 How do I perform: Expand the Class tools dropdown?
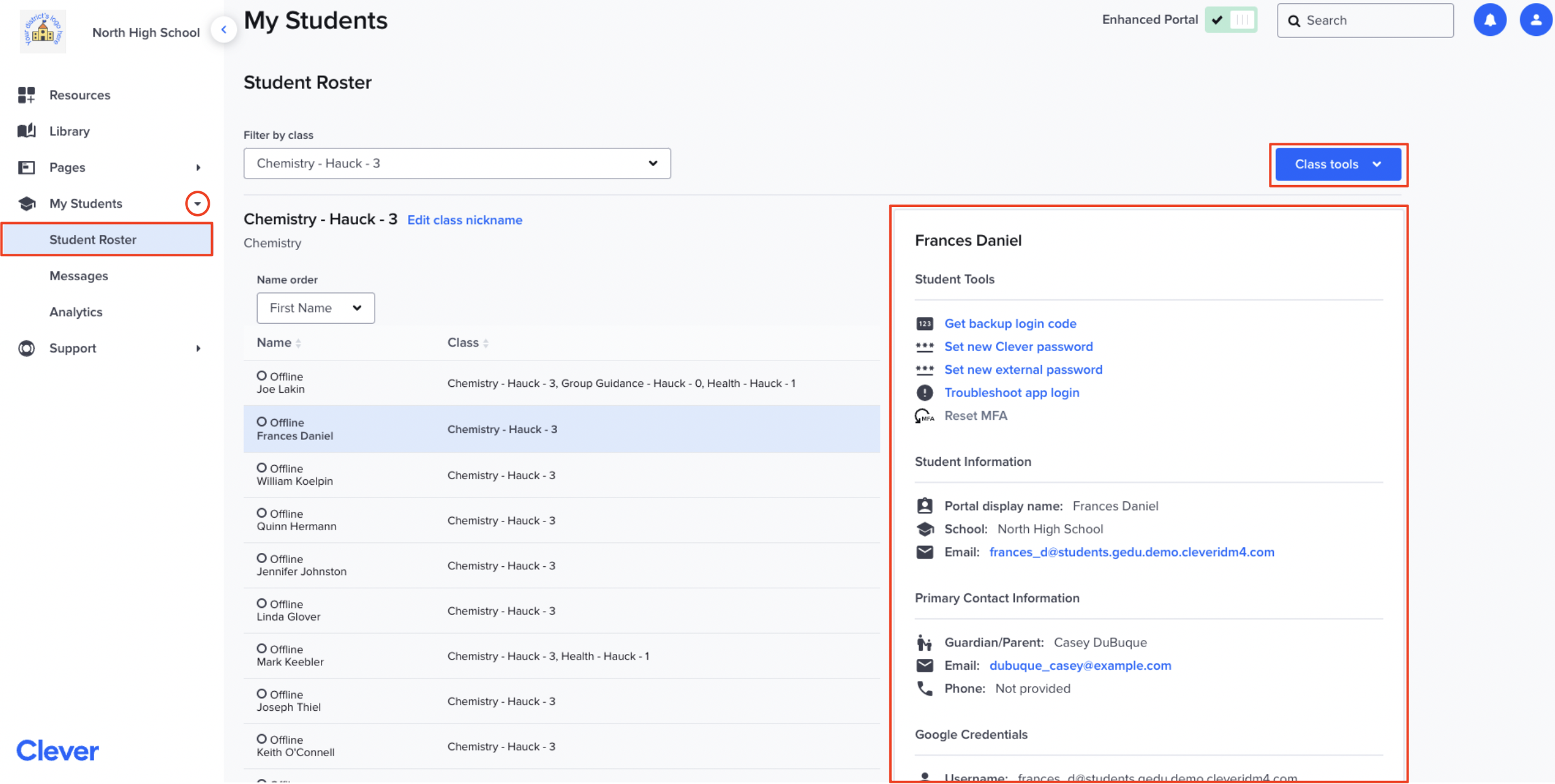(x=1338, y=163)
